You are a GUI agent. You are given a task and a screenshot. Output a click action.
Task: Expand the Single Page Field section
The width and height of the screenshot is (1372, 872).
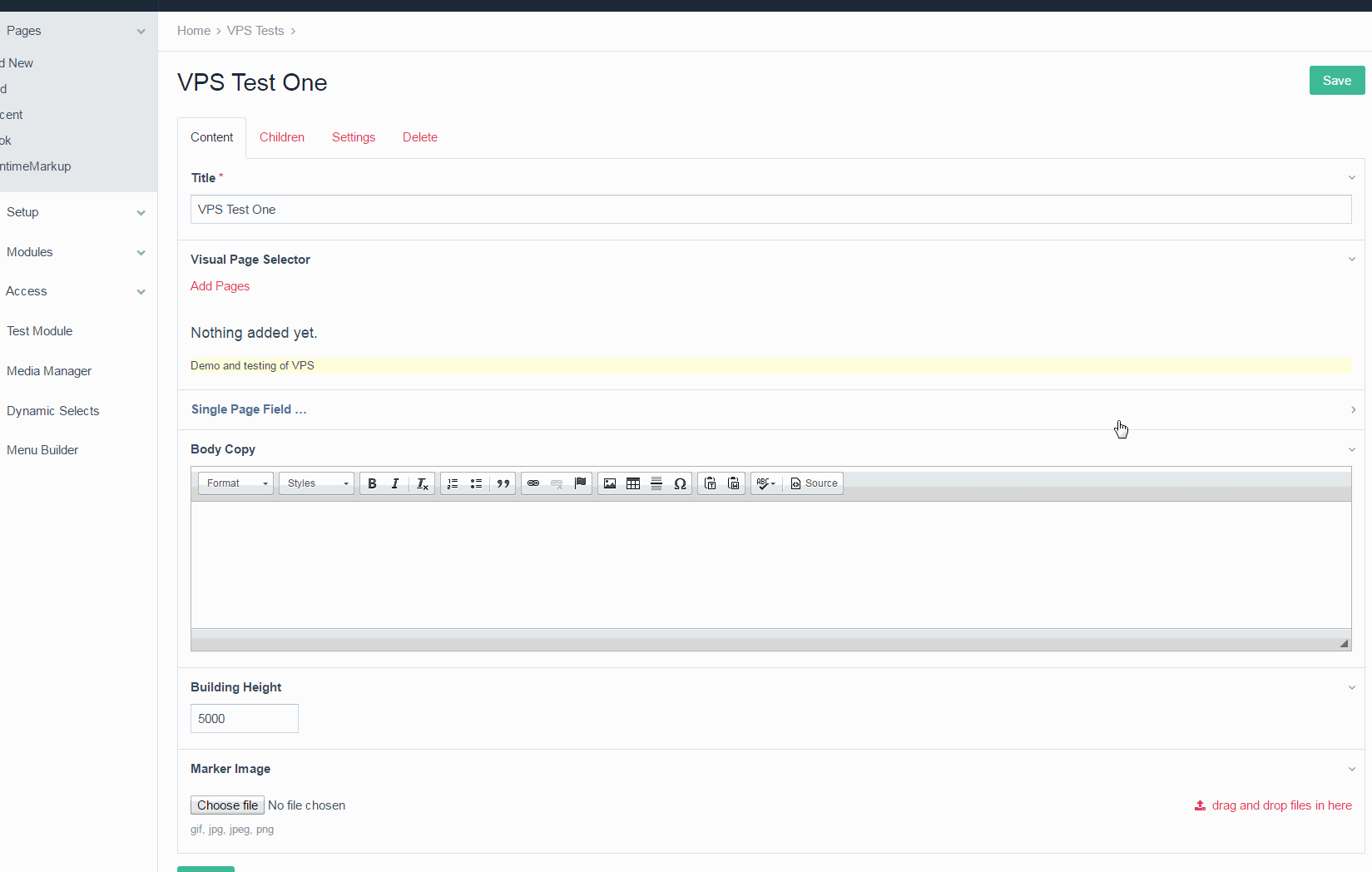pos(249,409)
